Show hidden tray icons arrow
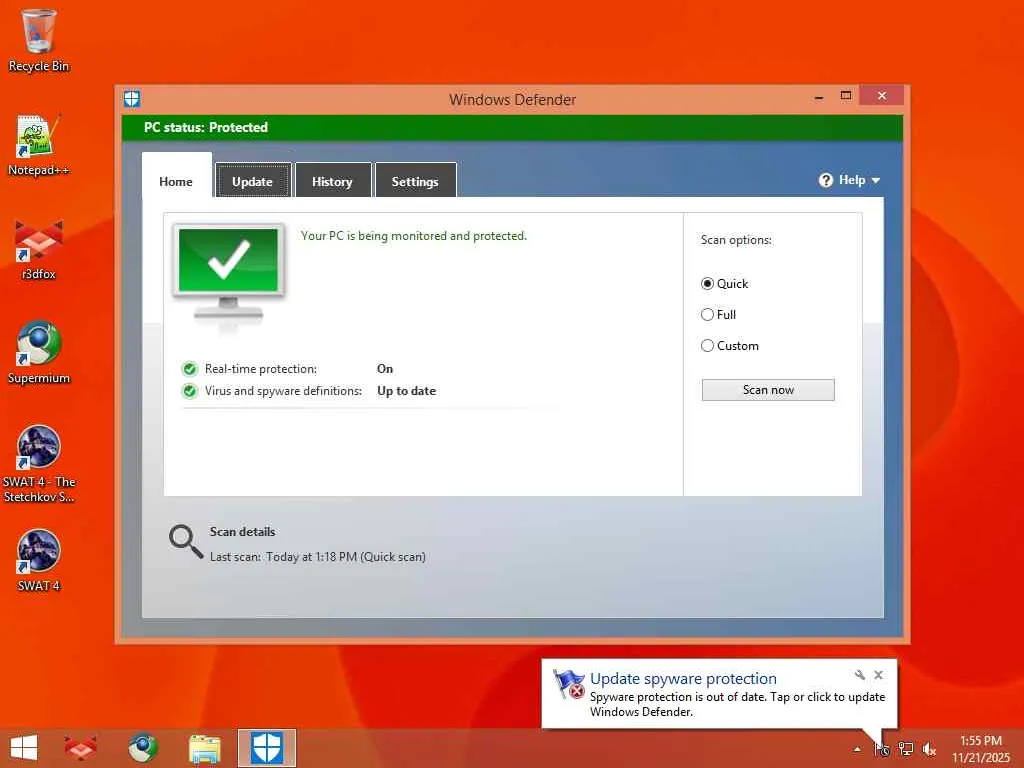 pyautogui.click(x=857, y=749)
